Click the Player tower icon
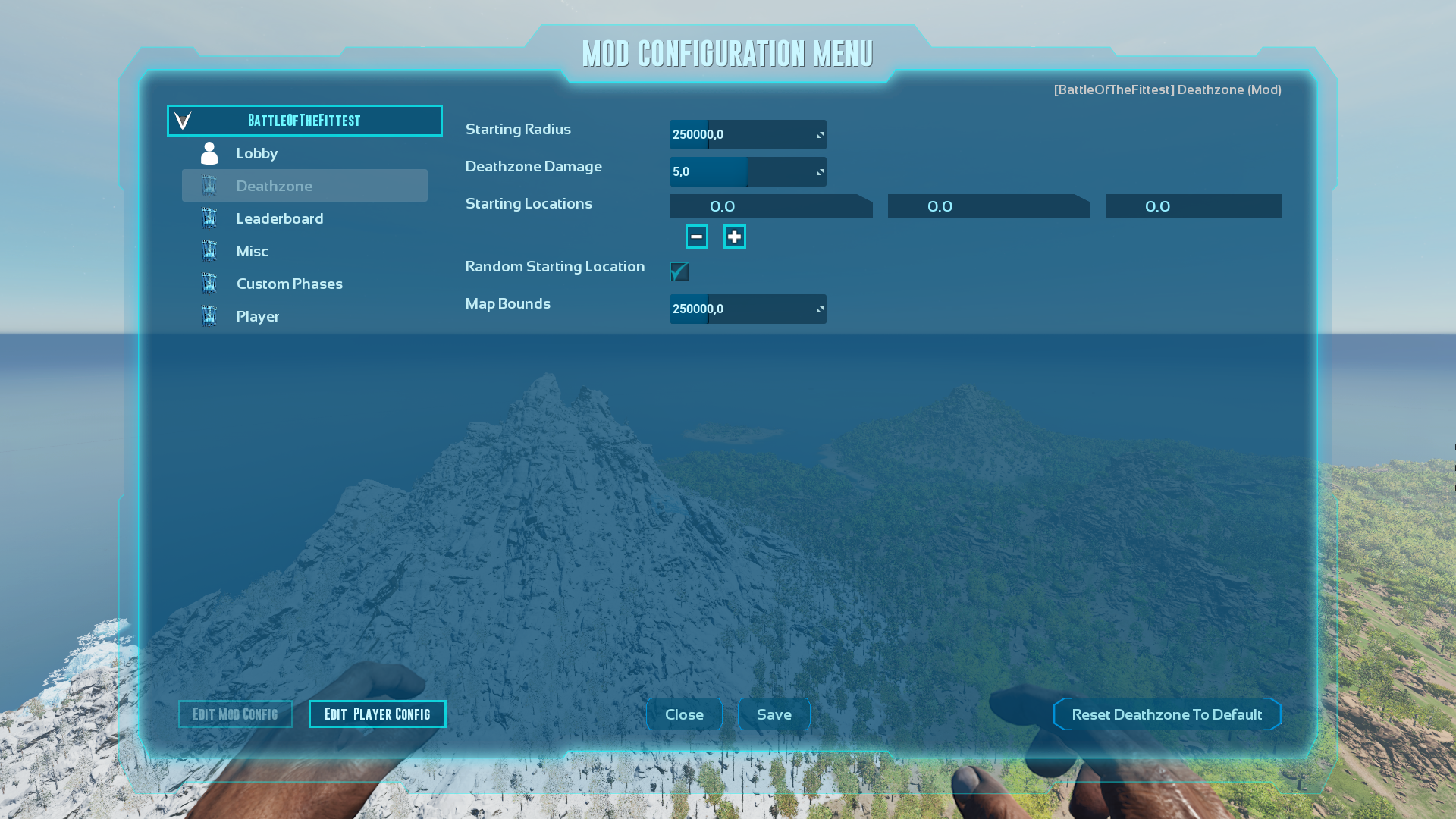This screenshot has height=819, width=1456. 209,316
